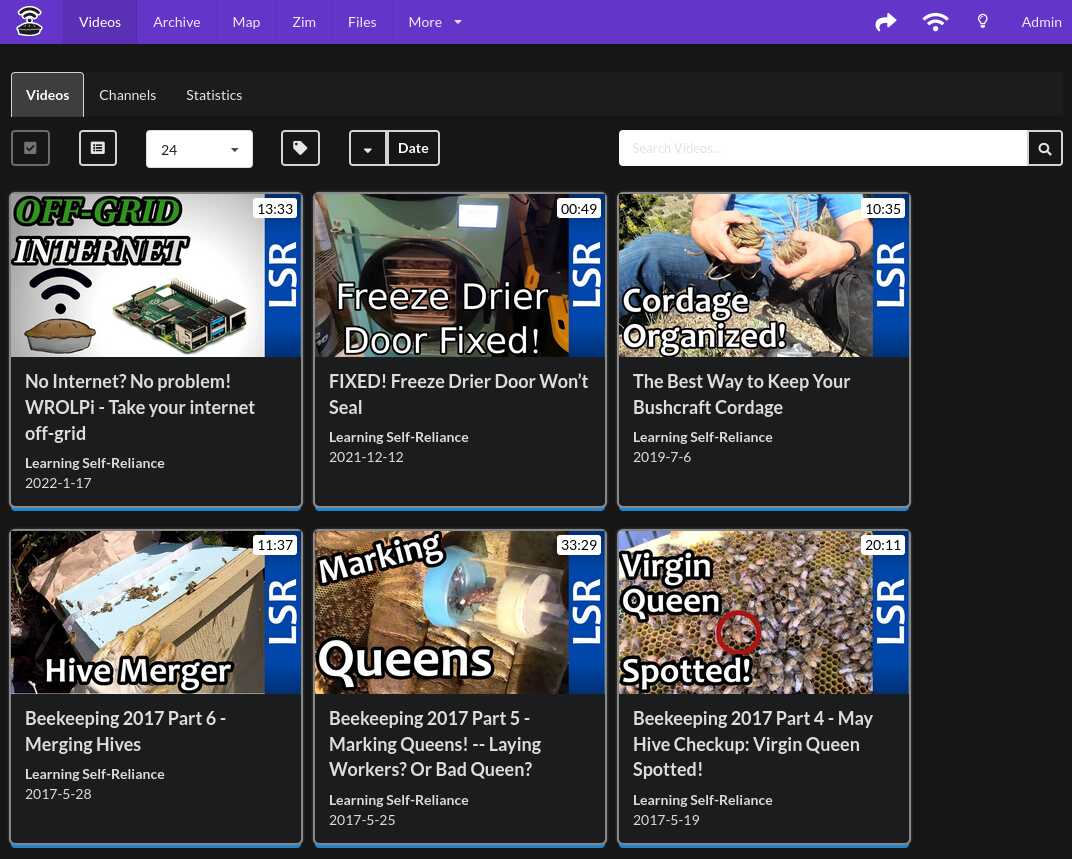Toggle the lightbulb theme icon
Viewport: 1072px width, 859px height.
click(x=982, y=22)
